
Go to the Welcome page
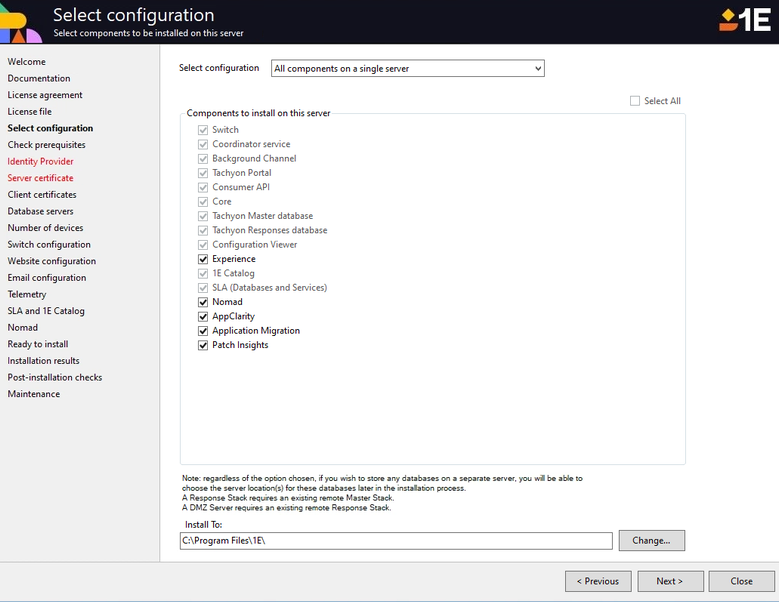pos(27,62)
